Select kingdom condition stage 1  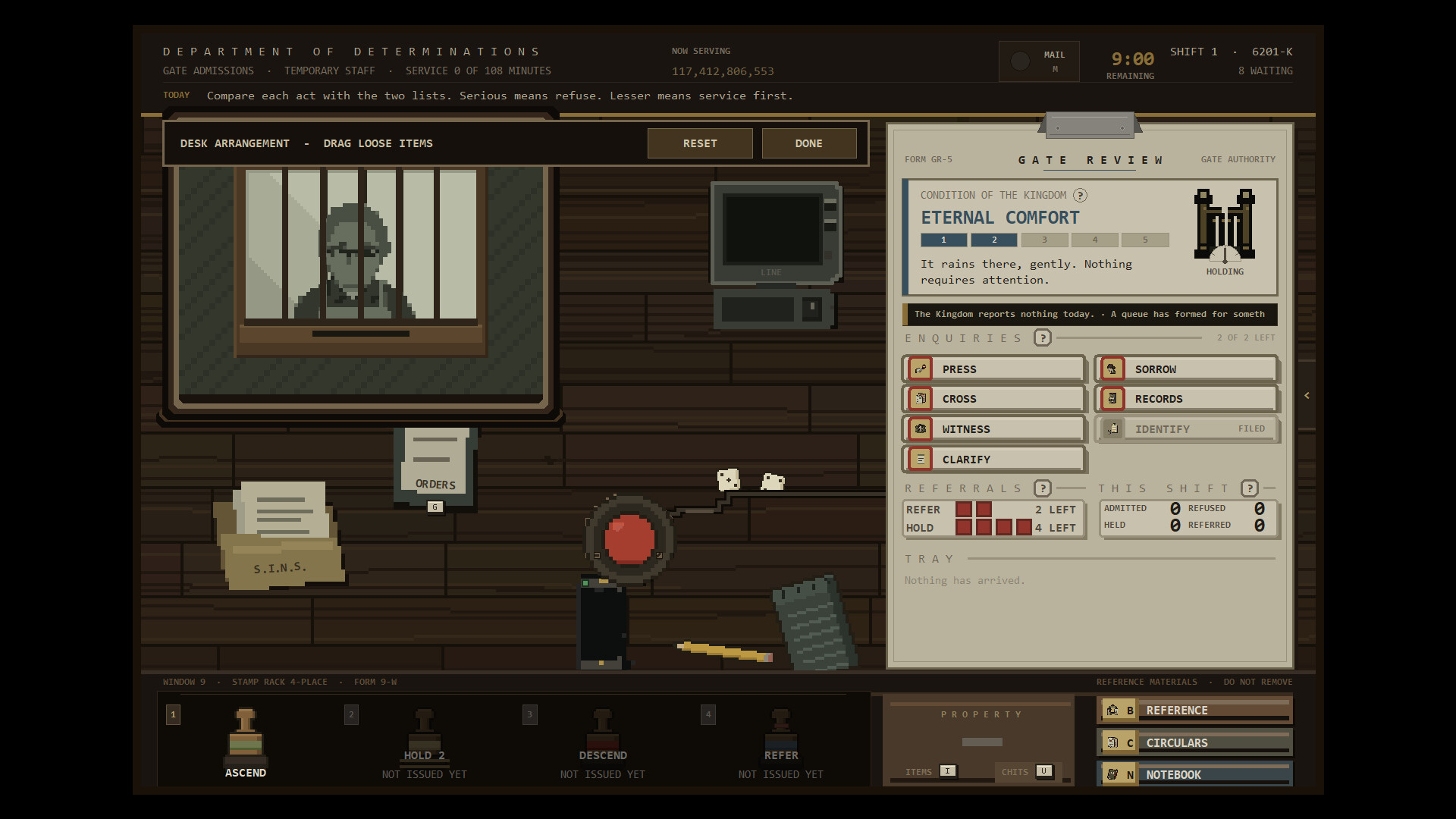click(943, 240)
